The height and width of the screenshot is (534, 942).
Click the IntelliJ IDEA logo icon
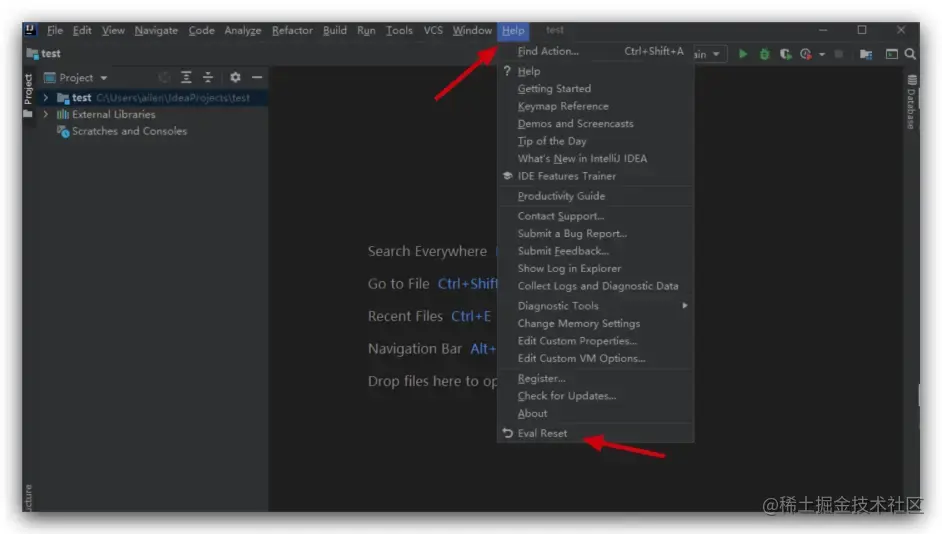click(x=30, y=30)
